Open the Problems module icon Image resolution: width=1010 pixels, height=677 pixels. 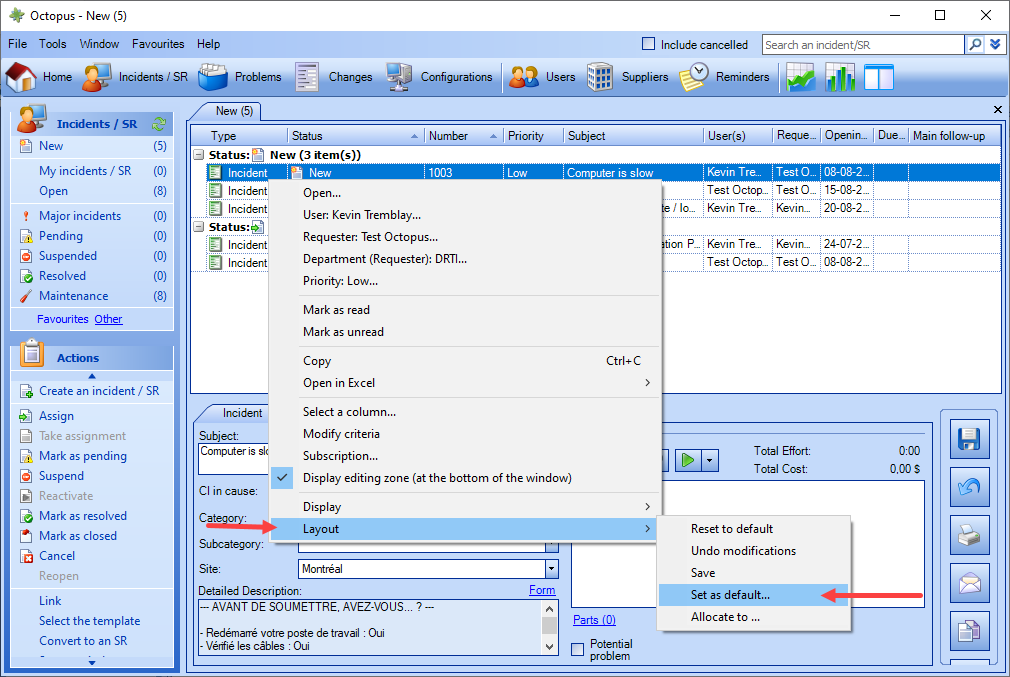pyautogui.click(x=240, y=77)
